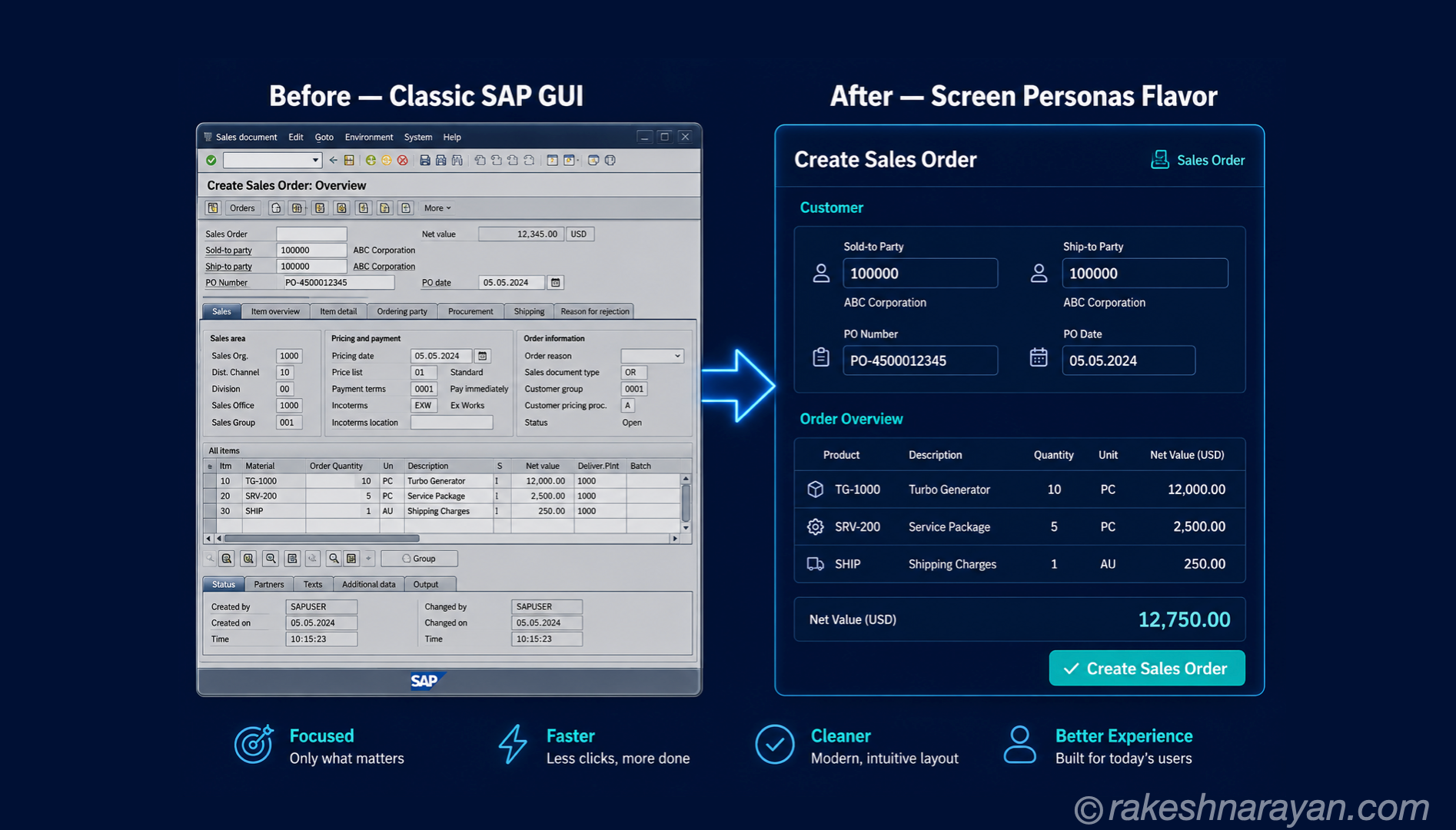Click the Turbo Generator cell in the classic table

[x=448, y=481]
